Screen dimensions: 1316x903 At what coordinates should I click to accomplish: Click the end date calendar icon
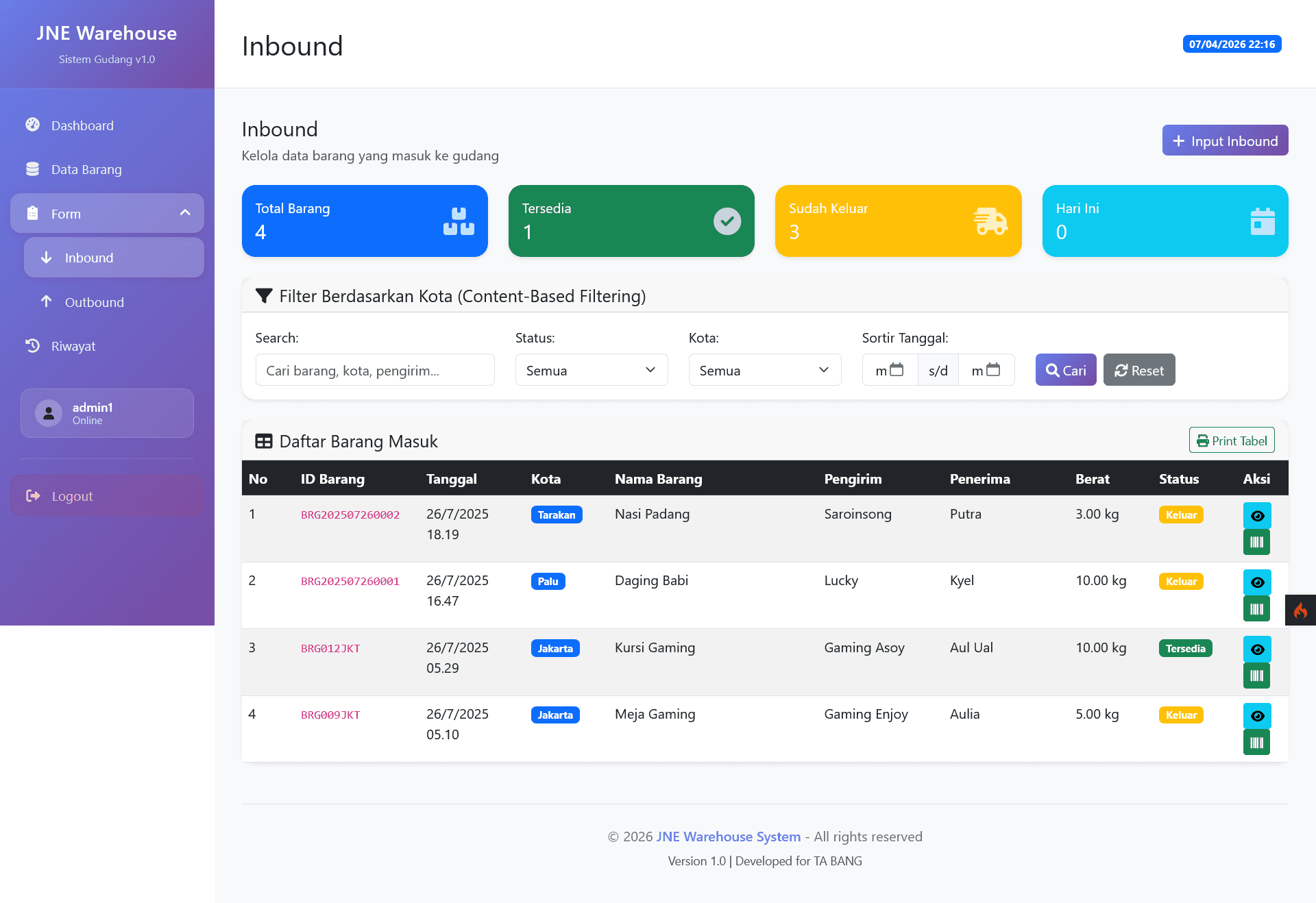993,370
